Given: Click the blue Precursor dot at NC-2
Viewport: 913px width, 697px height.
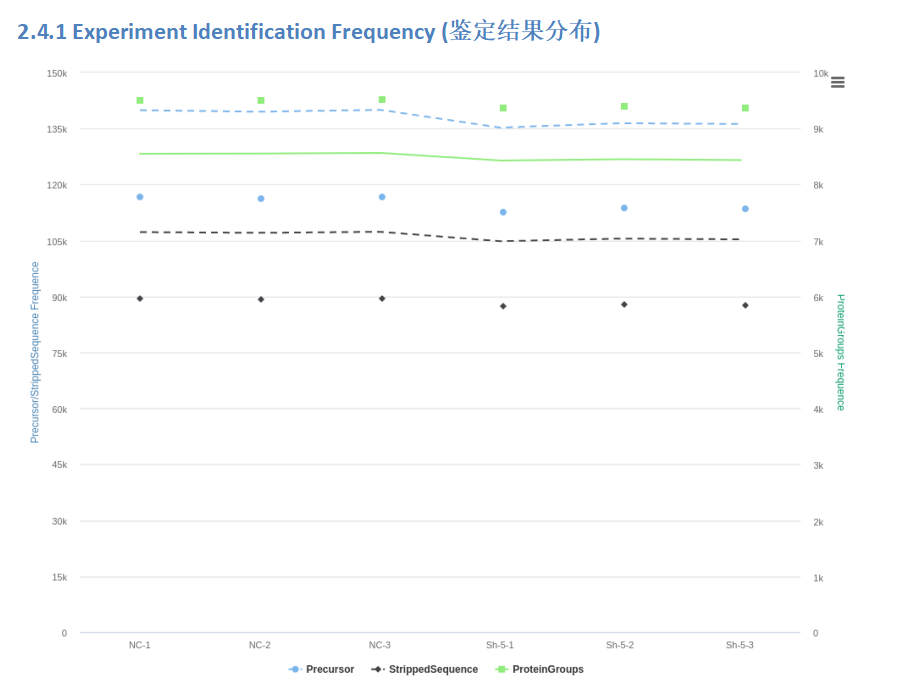Looking at the screenshot, I should (261, 199).
